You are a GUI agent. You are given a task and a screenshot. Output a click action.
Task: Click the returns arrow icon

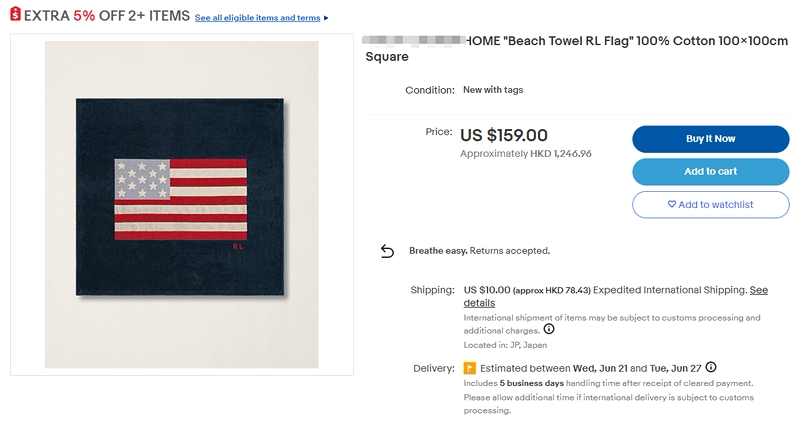(x=388, y=251)
